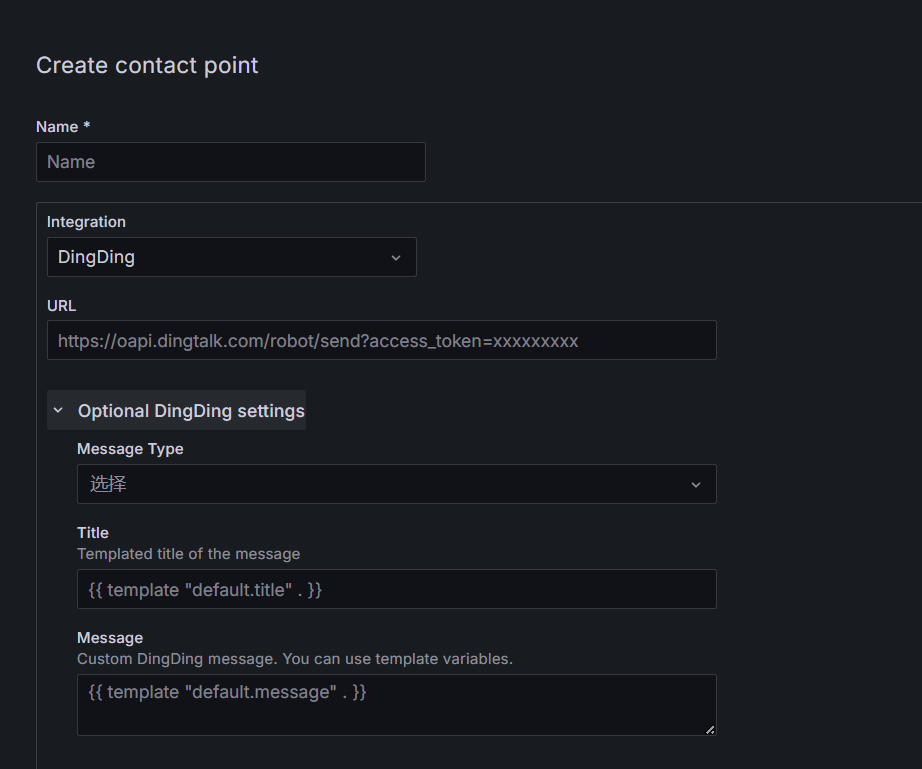
Task: Click the "Custom DingDing message" help text
Action: (294, 659)
